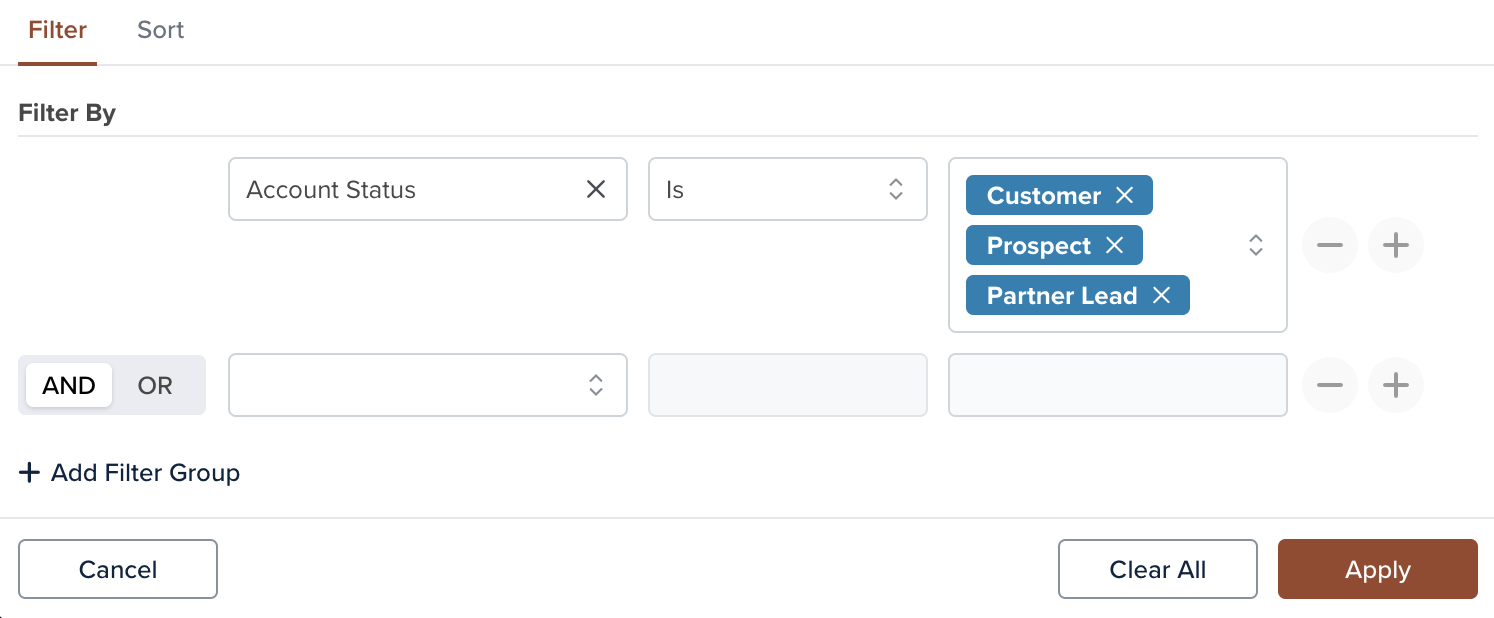Remove first filter row with minus icon
This screenshot has width=1494, height=618.
coord(1330,245)
